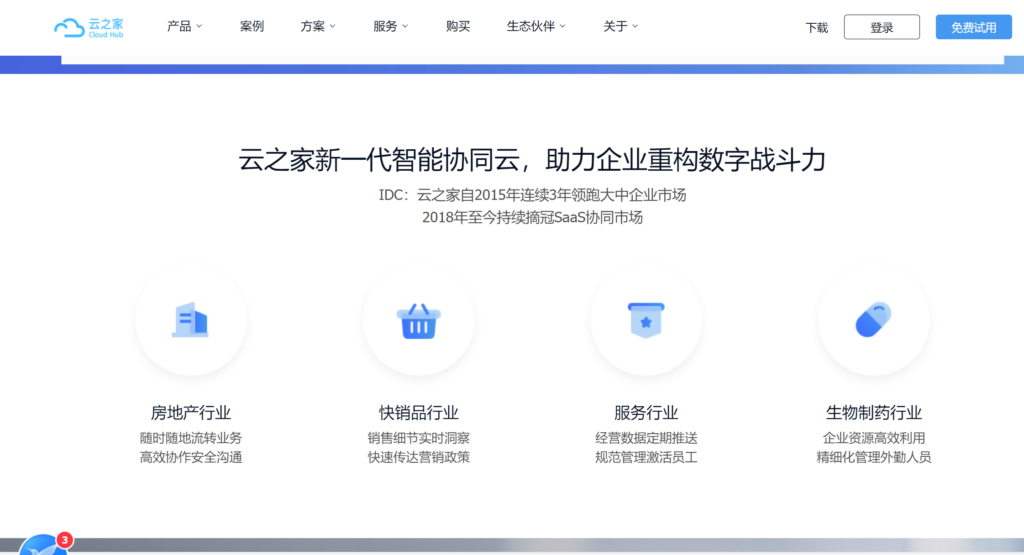Open the 购买 menu item
Screen dimensions: 1024x555
pos(458,26)
